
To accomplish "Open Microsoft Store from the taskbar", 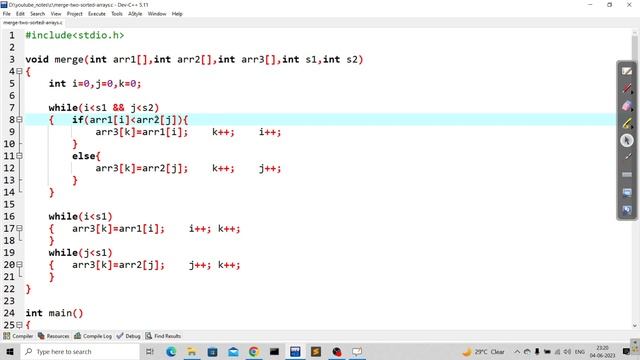I will click(213, 351).
